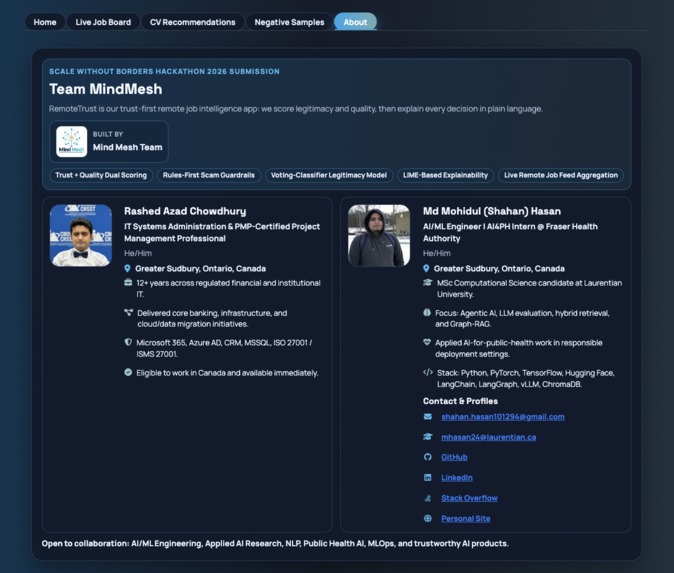Select the Negative Samples tab
The image size is (674, 573).
coord(289,22)
